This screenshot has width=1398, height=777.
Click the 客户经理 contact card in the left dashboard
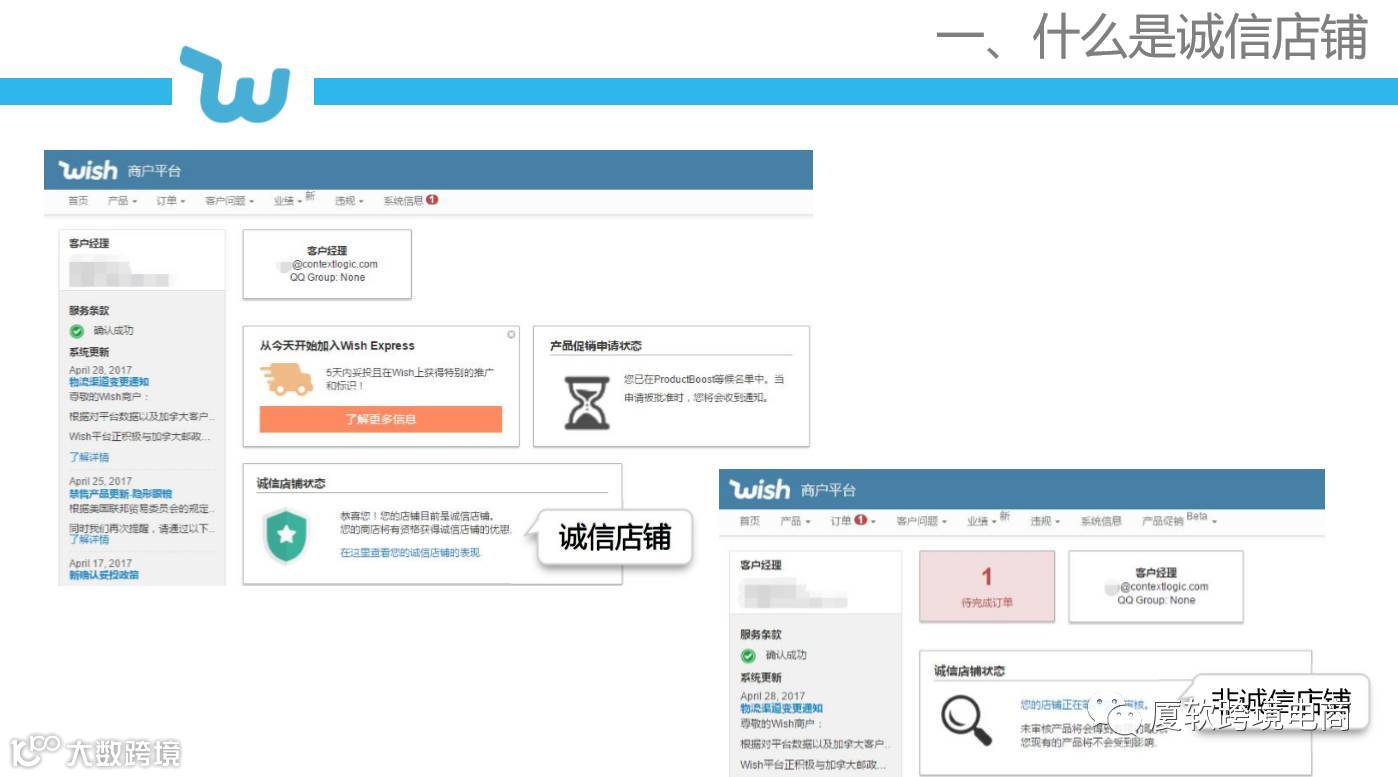click(327, 264)
